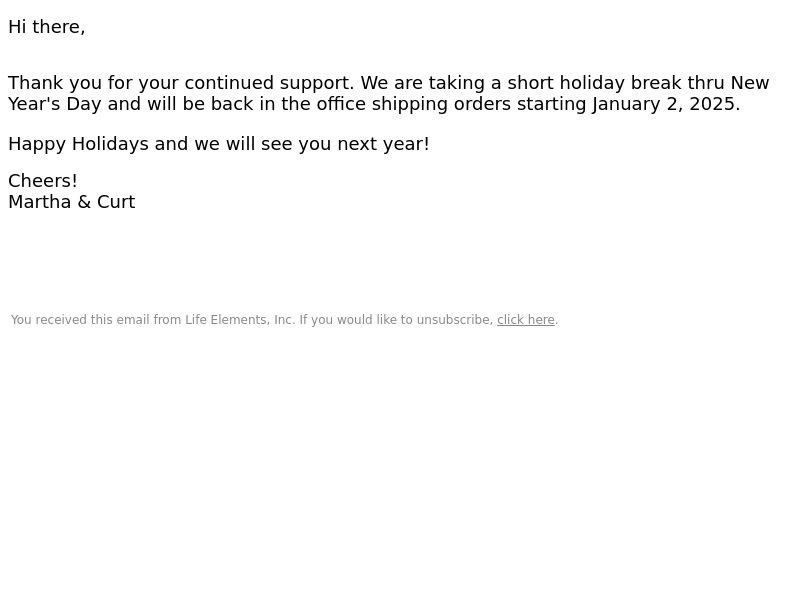Click the 'Life Elements, Inc.' sender name
Image resolution: width=800 pixels, height=600 pixels.
240,320
